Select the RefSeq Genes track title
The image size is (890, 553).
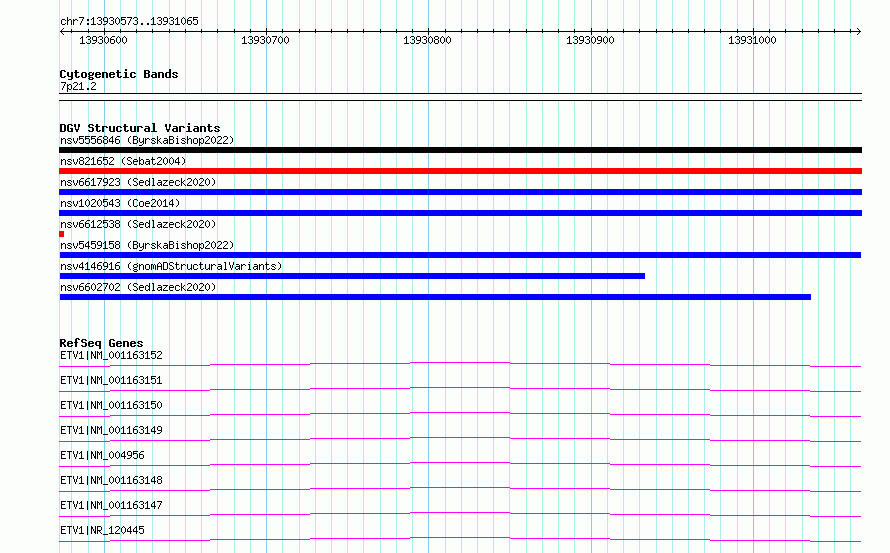[101, 343]
